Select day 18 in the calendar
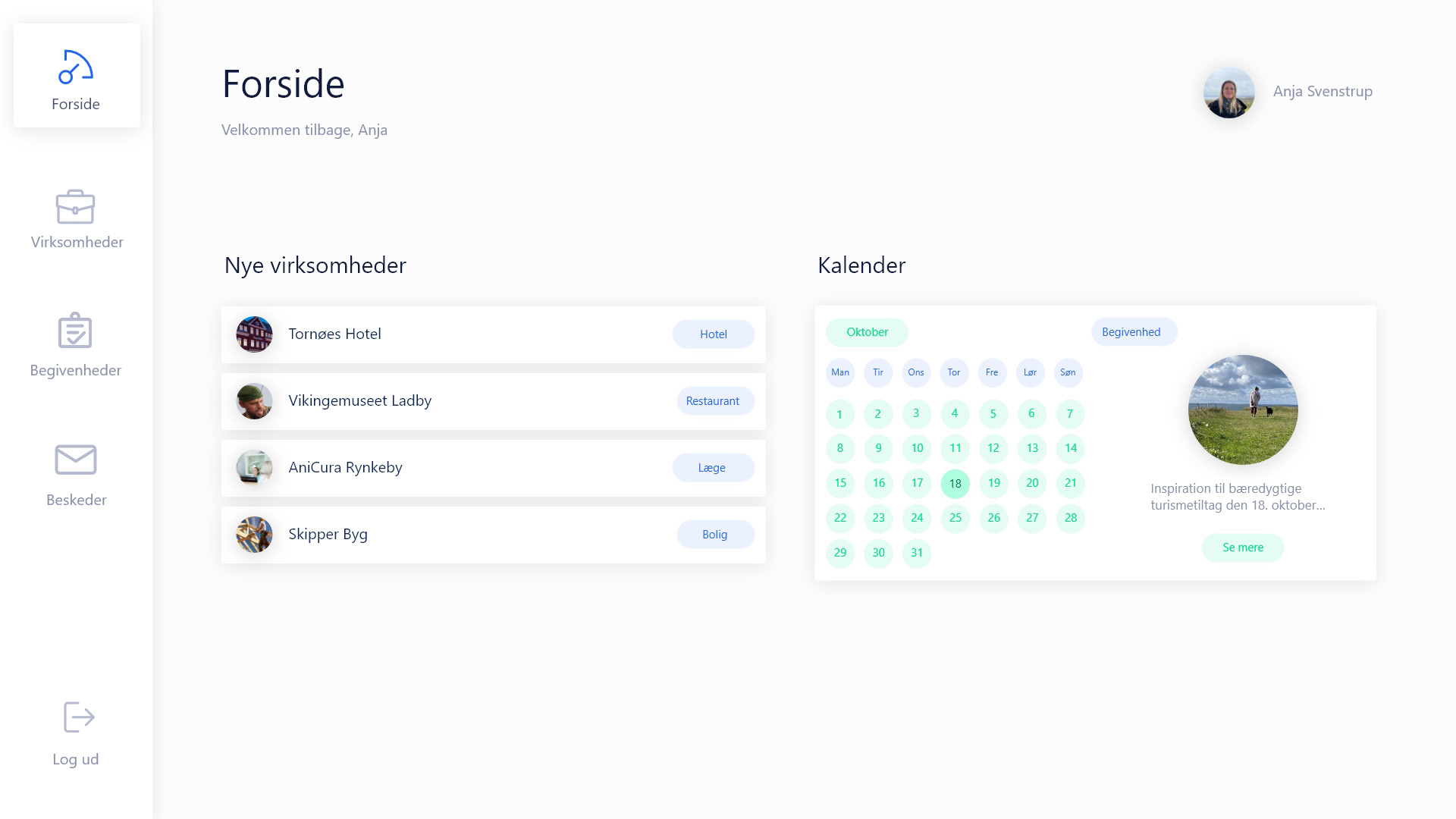This screenshot has width=1456, height=819. point(955,484)
